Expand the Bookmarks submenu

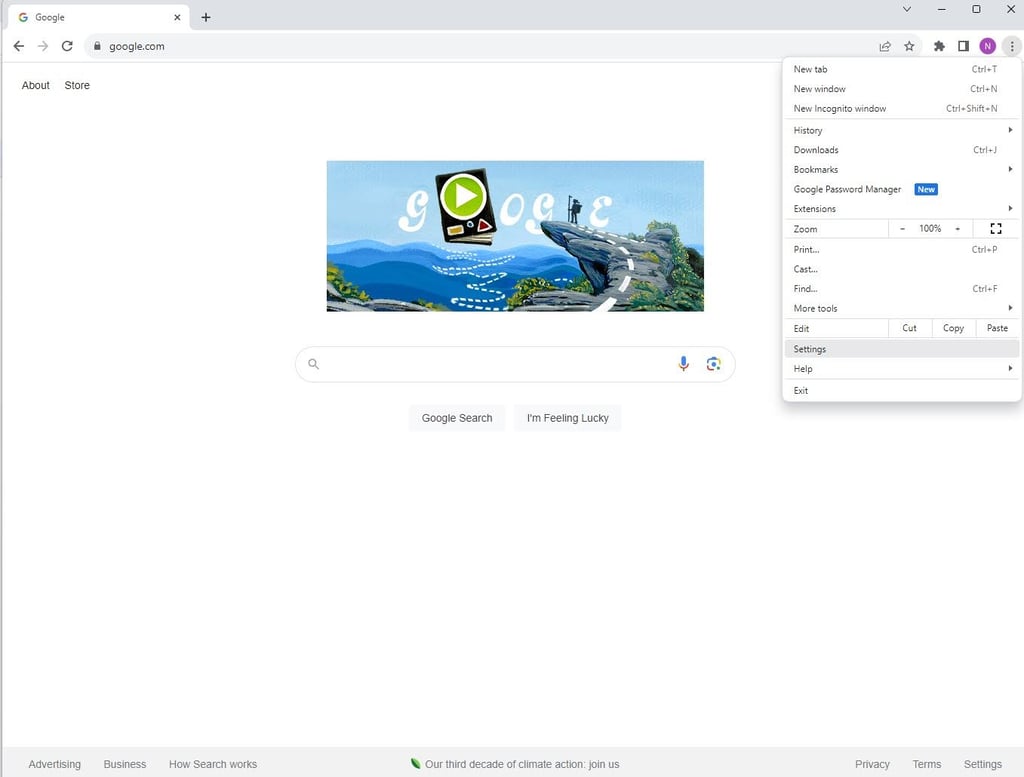(x=902, y=169)
